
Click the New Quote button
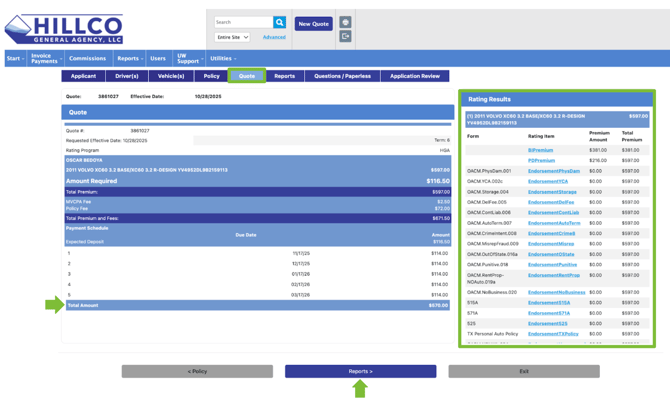point(313,23)
